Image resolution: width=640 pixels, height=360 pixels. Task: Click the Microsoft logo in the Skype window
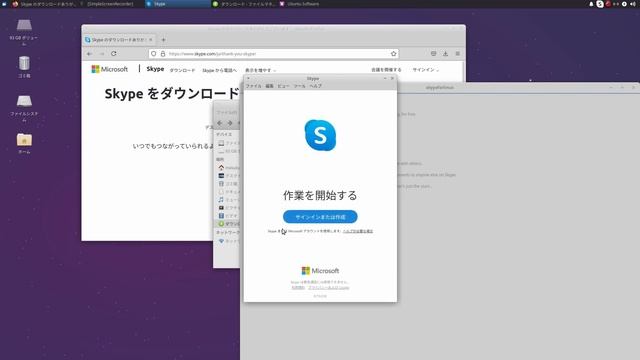coord(320,271)
